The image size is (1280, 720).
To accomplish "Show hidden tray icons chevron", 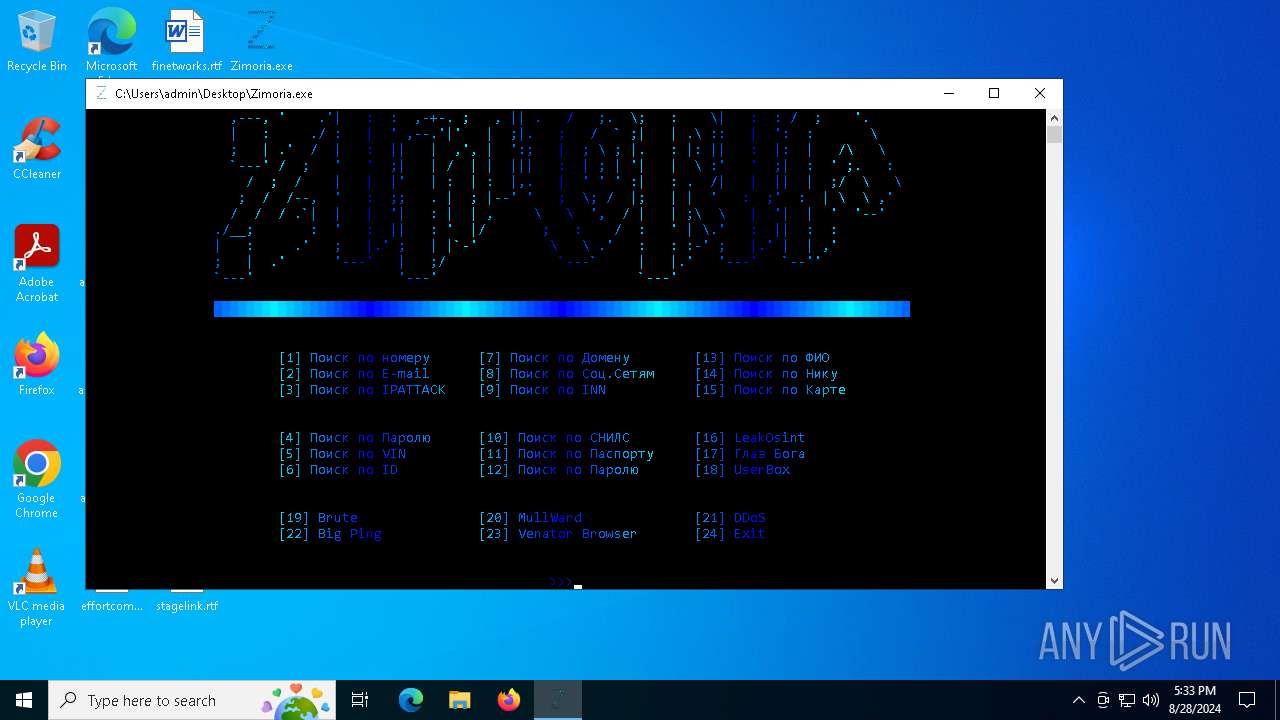I will click(x=1078, y=700).
